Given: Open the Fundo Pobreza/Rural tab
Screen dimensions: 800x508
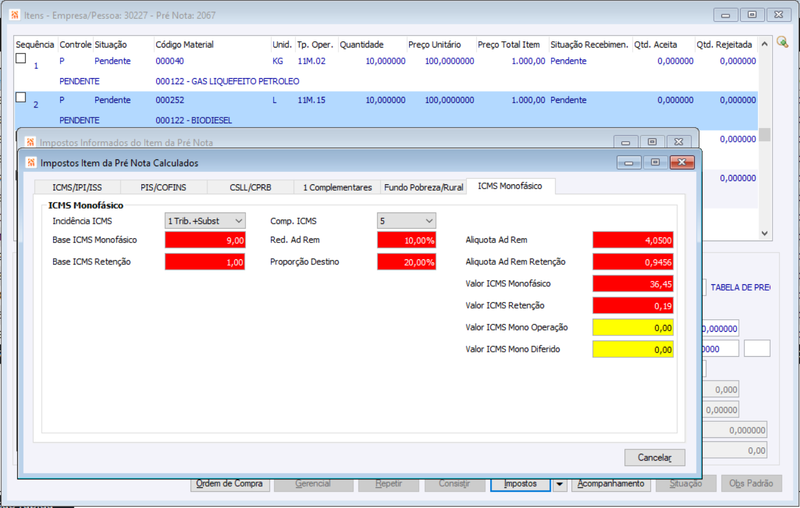Looking at the screenshot, I should coord(423,187).
